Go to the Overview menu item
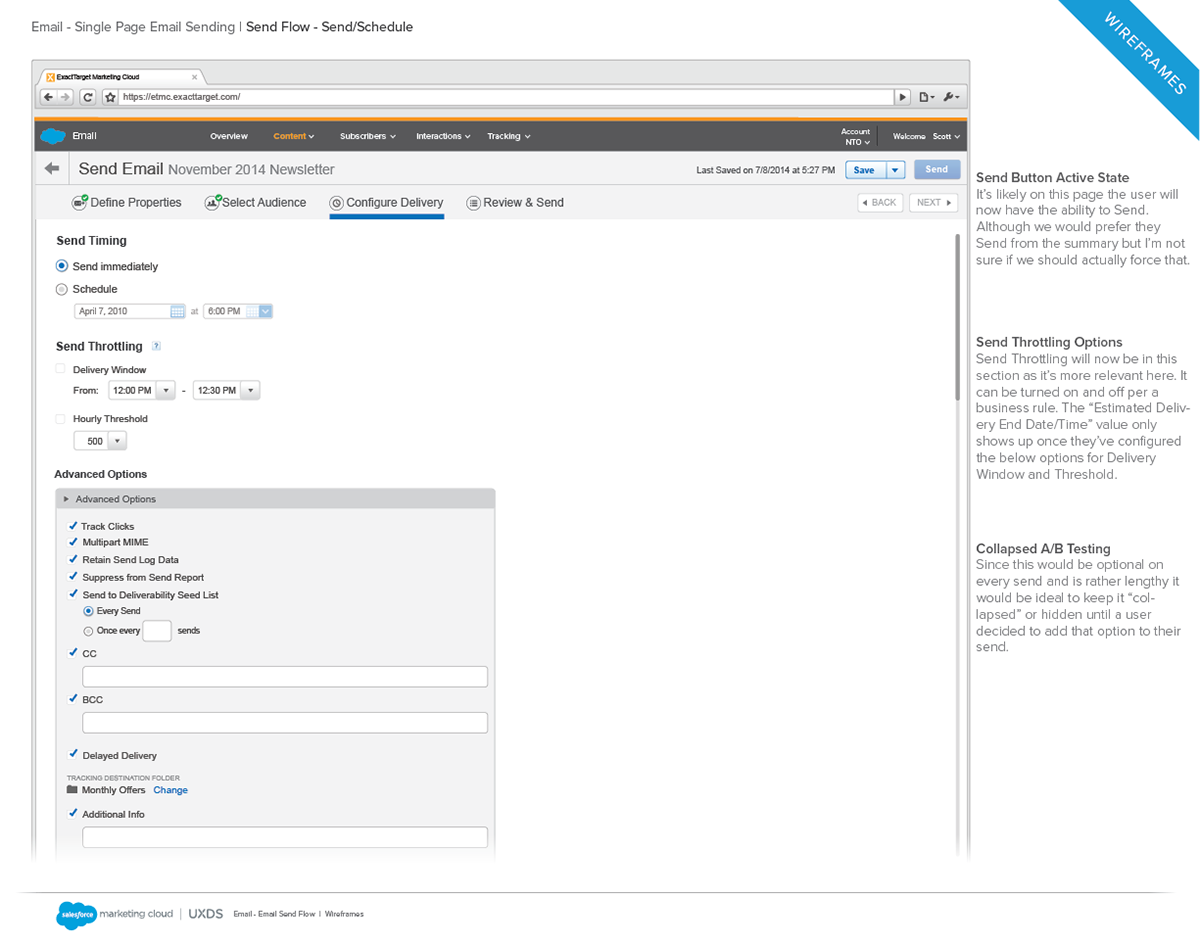The image size is (1200, 945). pyautogui.click(x=229, y=136)
